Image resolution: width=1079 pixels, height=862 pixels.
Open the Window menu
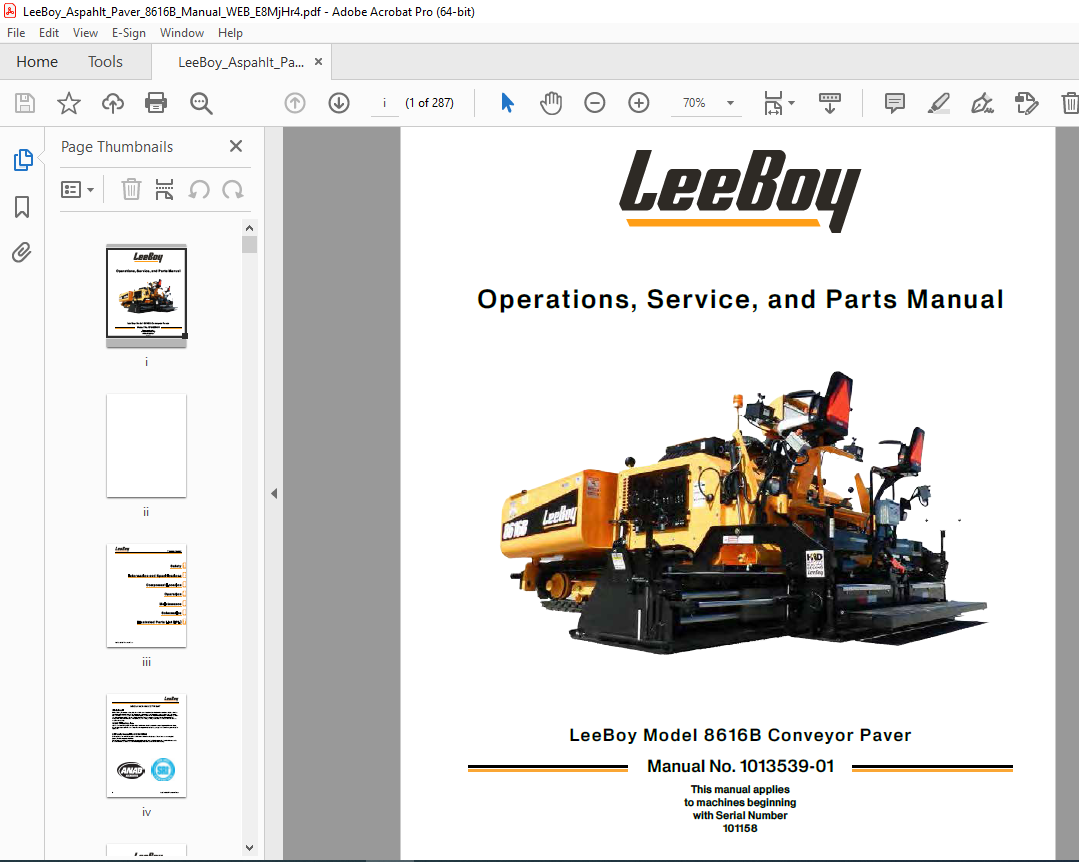pos(182,33)
